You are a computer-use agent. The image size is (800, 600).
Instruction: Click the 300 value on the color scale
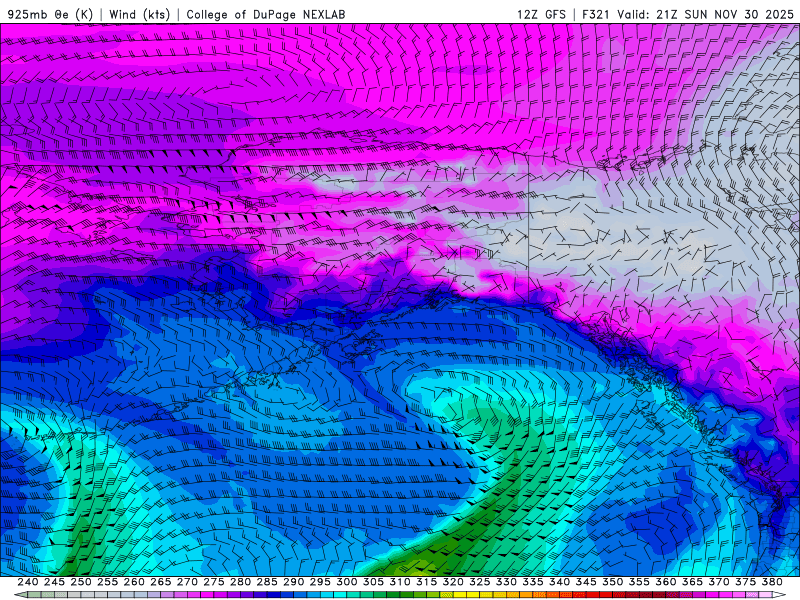coord(346,582)
